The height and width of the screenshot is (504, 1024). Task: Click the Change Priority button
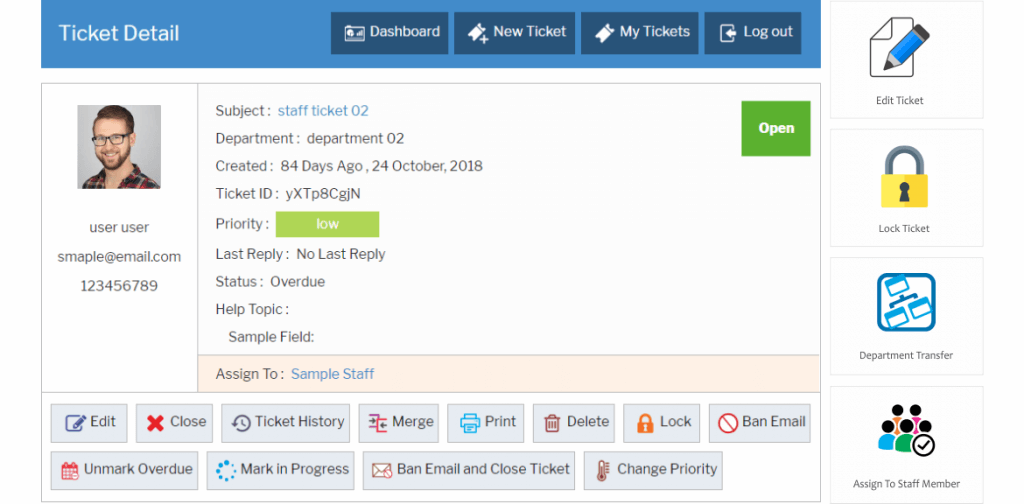653,470
